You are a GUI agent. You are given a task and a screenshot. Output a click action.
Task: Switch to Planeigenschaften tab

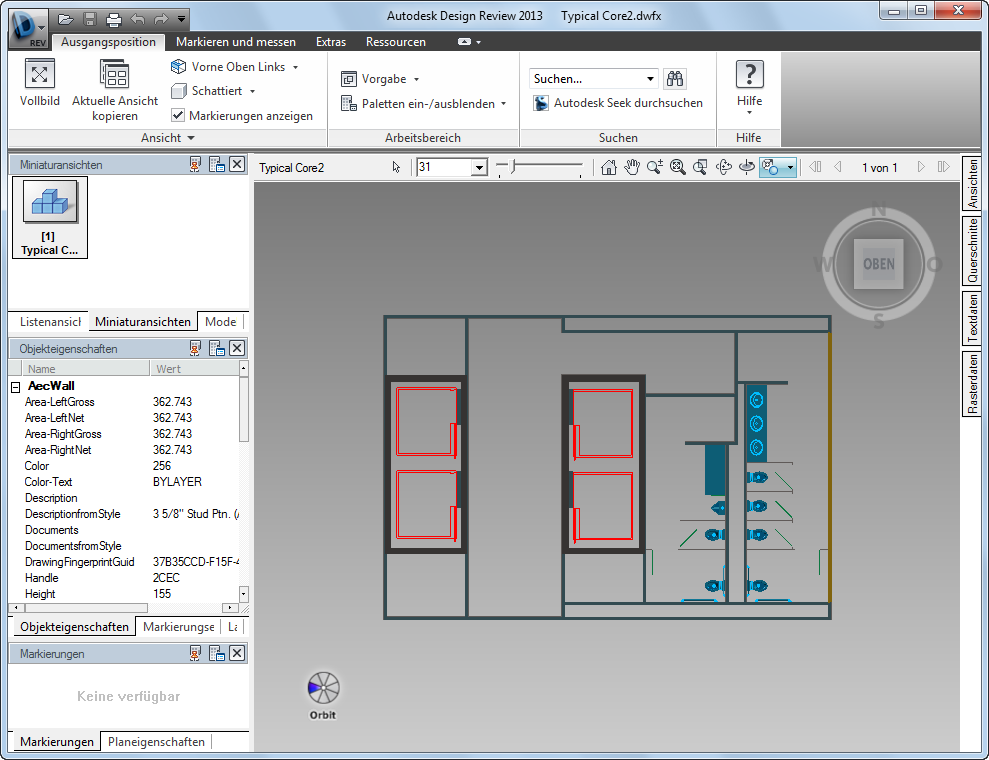pyautogui.click(x=156, y=742)
